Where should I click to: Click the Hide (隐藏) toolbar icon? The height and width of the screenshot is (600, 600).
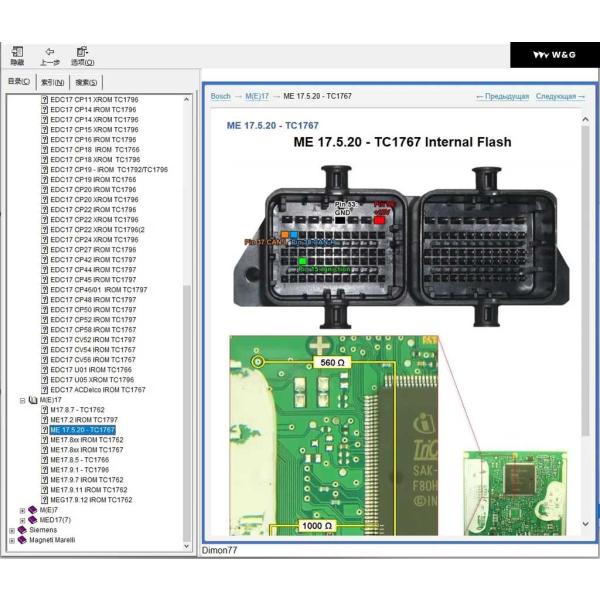tap(17, 56)
